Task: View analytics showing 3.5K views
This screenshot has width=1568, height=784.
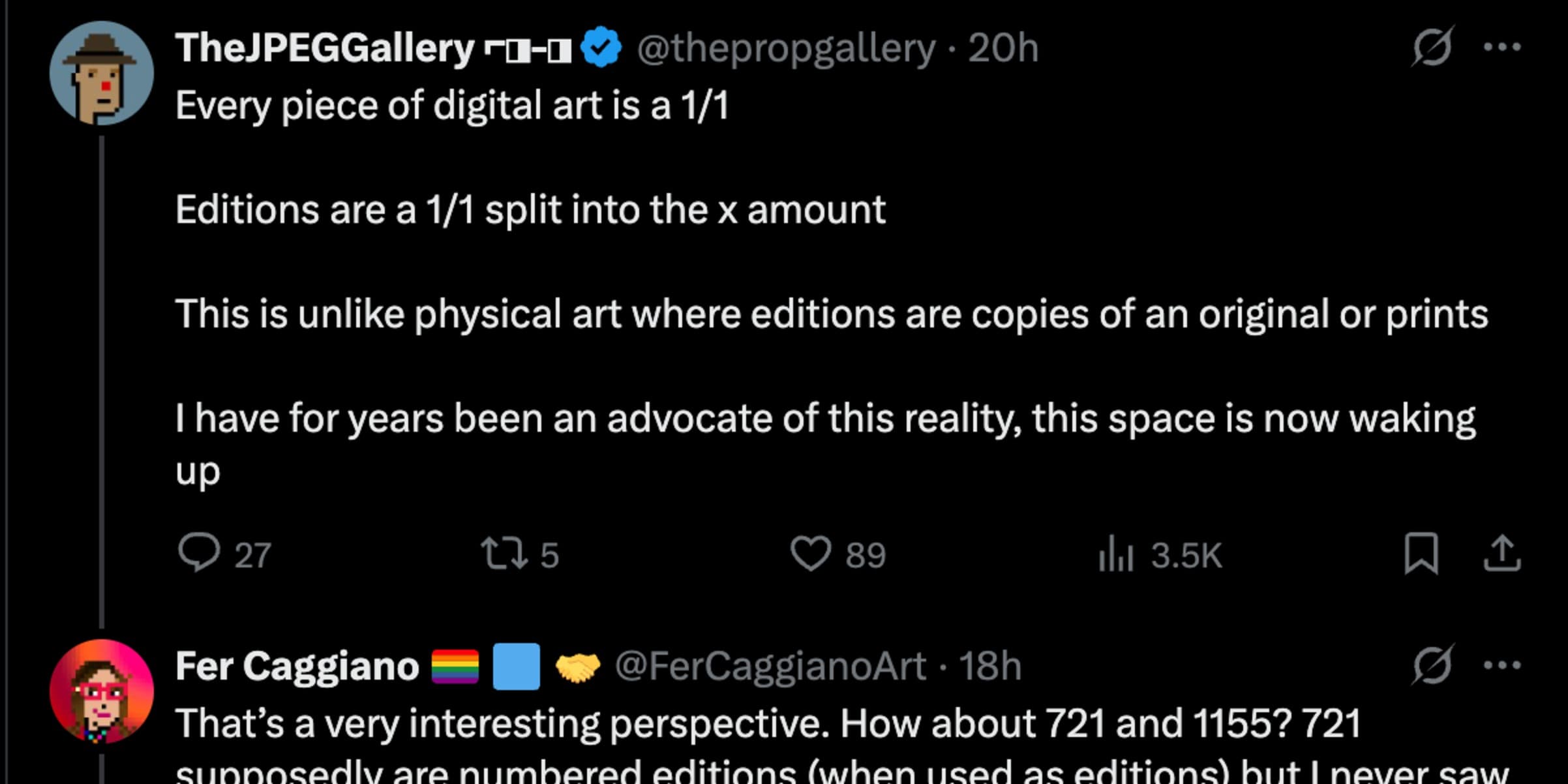Action: pos(1116,555)
